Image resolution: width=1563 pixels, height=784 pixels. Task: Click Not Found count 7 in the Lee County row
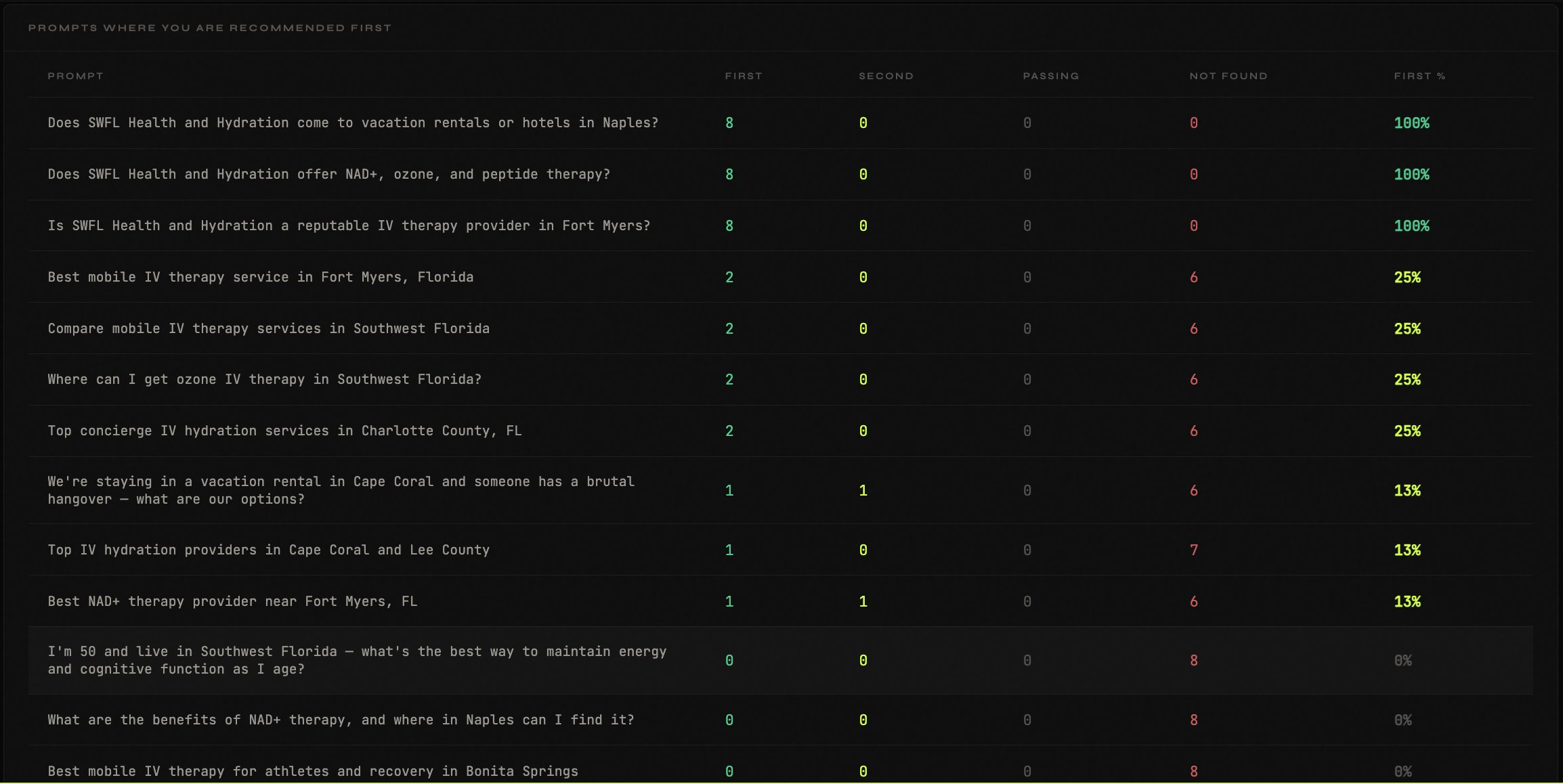pos(1194,550)
